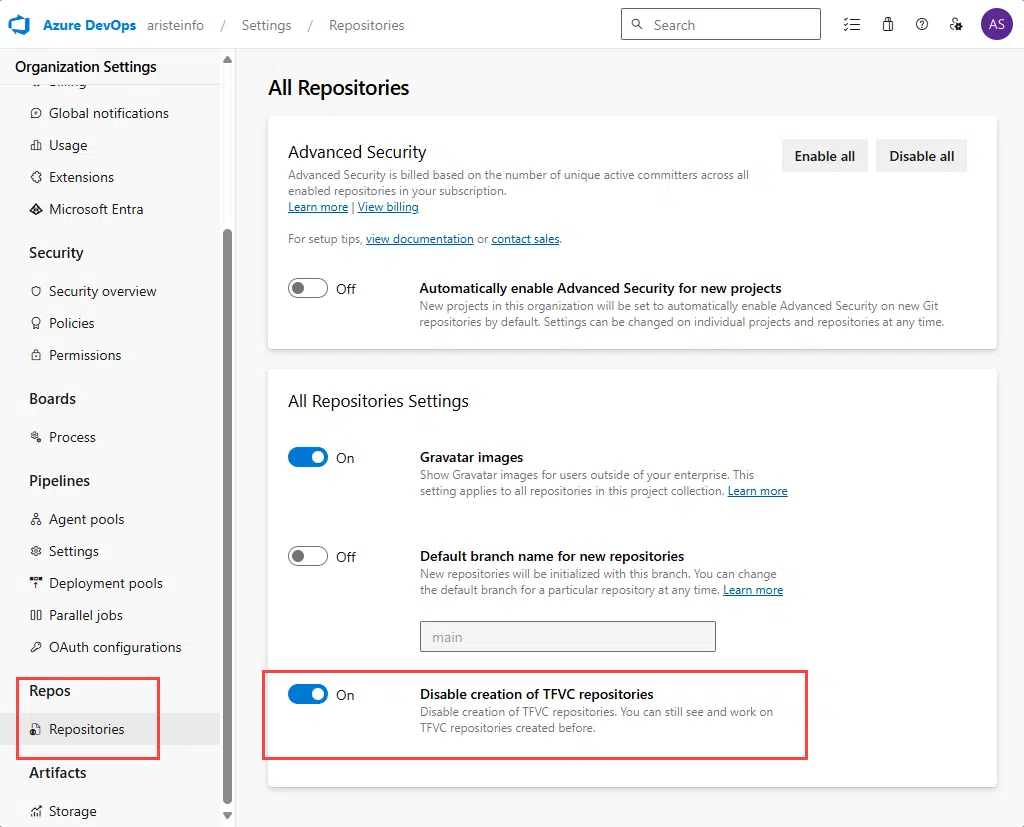Open Agent pools via its sidebar icon
The height and width of the screenshot is (827, 1024).
(x=35, y=519)
